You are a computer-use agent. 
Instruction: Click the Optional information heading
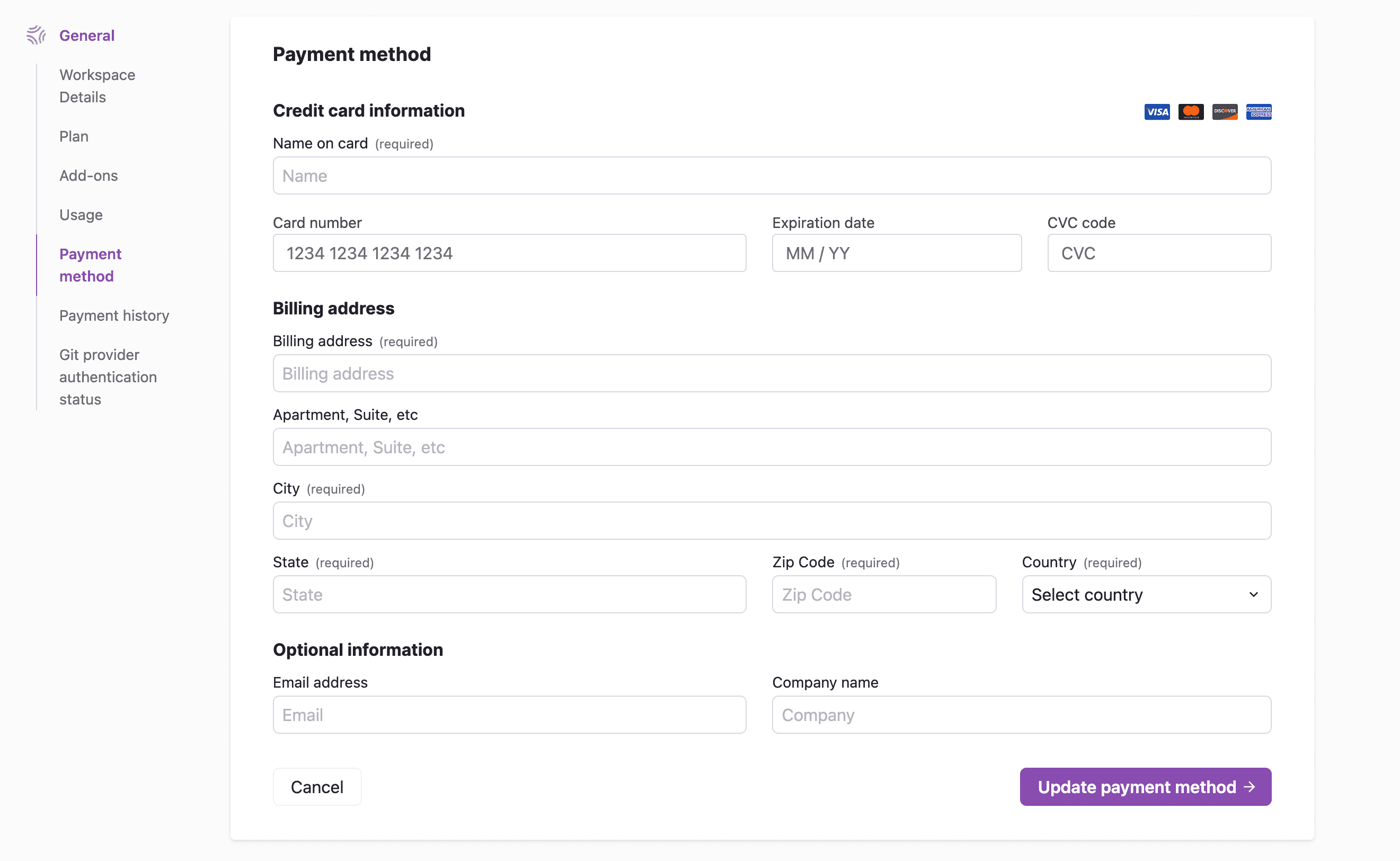click(x=358, y=650)
